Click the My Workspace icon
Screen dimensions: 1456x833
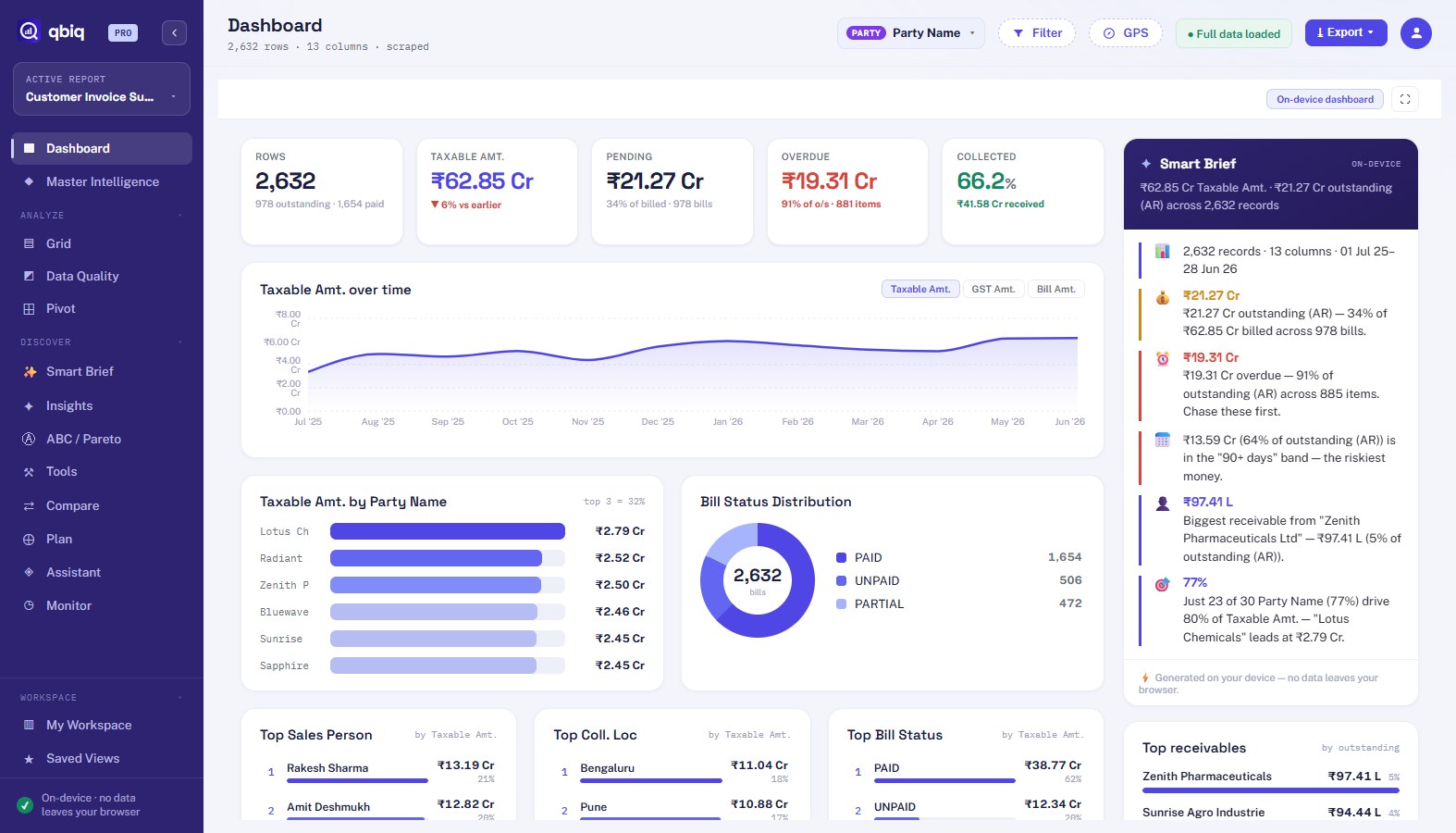[29, 725]
